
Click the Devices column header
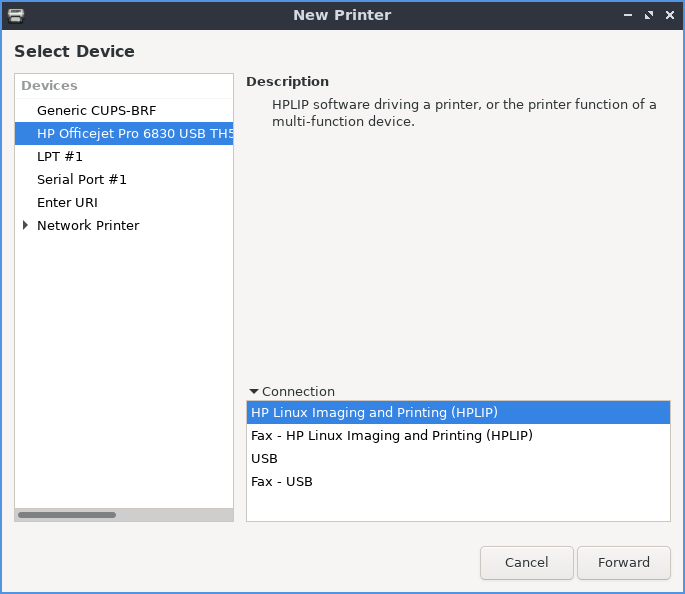(x=50, y=86)
